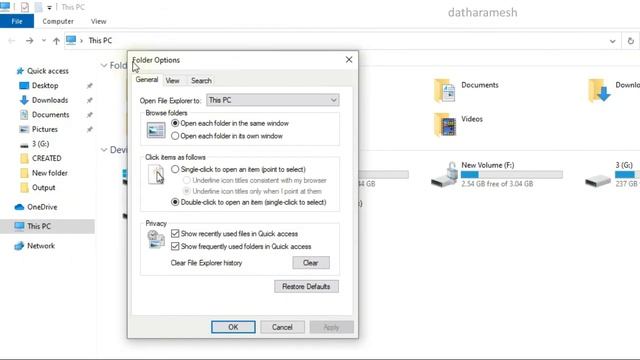Viewport: 640px width, 360px height.
Task: Click the Clear history button
Action: point(311,263)
